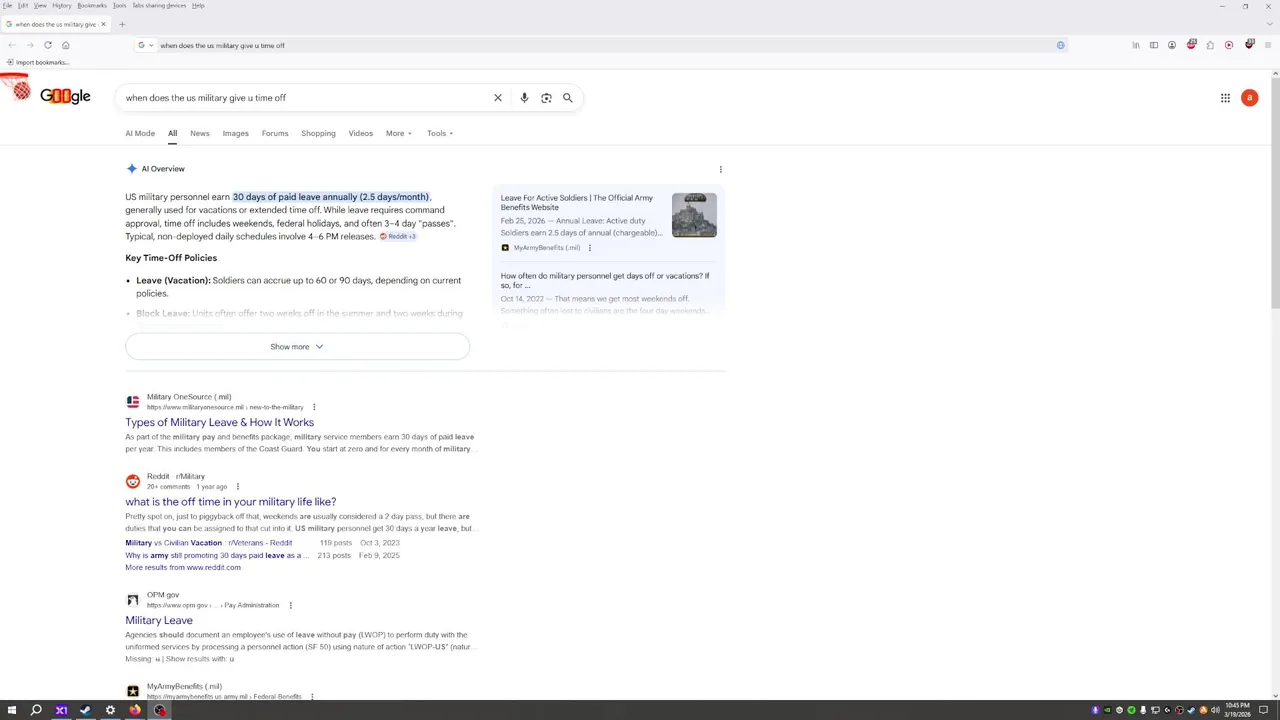This screenshot has width=1280, height=720.
Task: Open three-dot menu beside OPM.gov result
Action: pyautogui.click(x=290, y=605)
